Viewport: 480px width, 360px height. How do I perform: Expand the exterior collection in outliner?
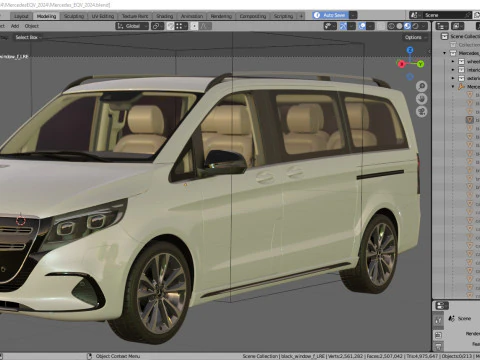(453, 78)
